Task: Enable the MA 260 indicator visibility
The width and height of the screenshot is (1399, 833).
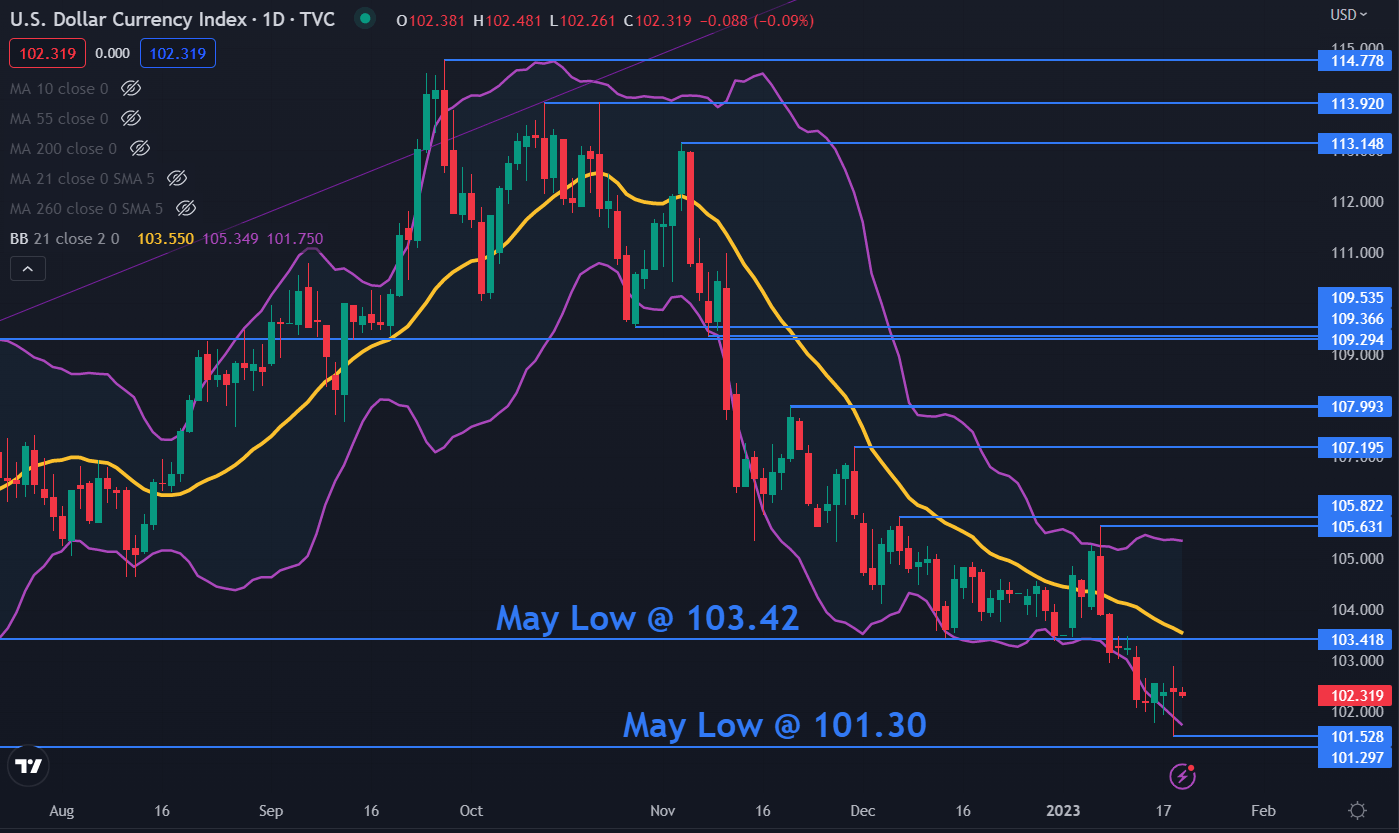Action: [x=185, y=209]
